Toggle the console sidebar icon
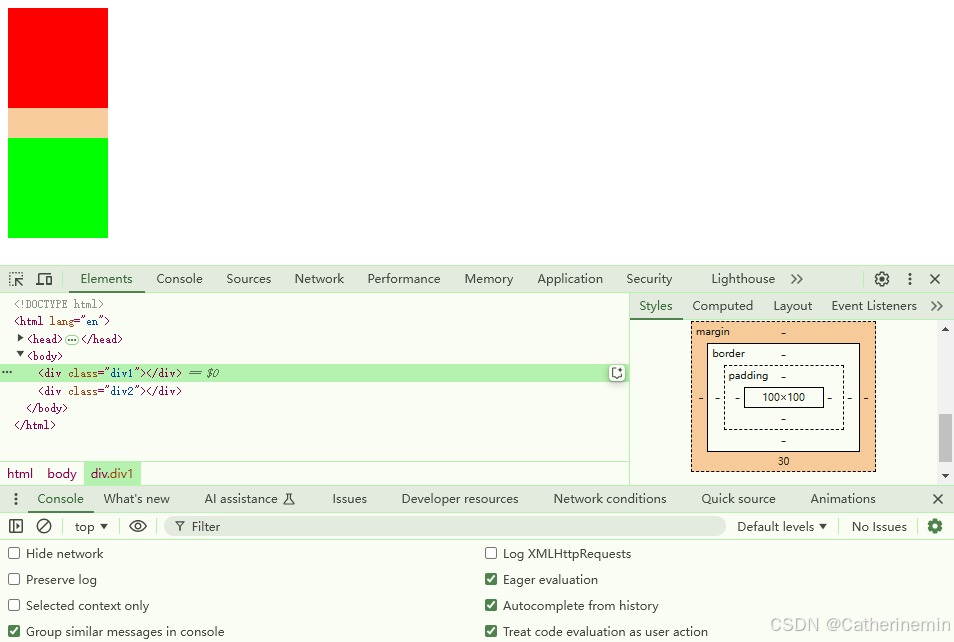954x642 pixels. coord(16,526)
